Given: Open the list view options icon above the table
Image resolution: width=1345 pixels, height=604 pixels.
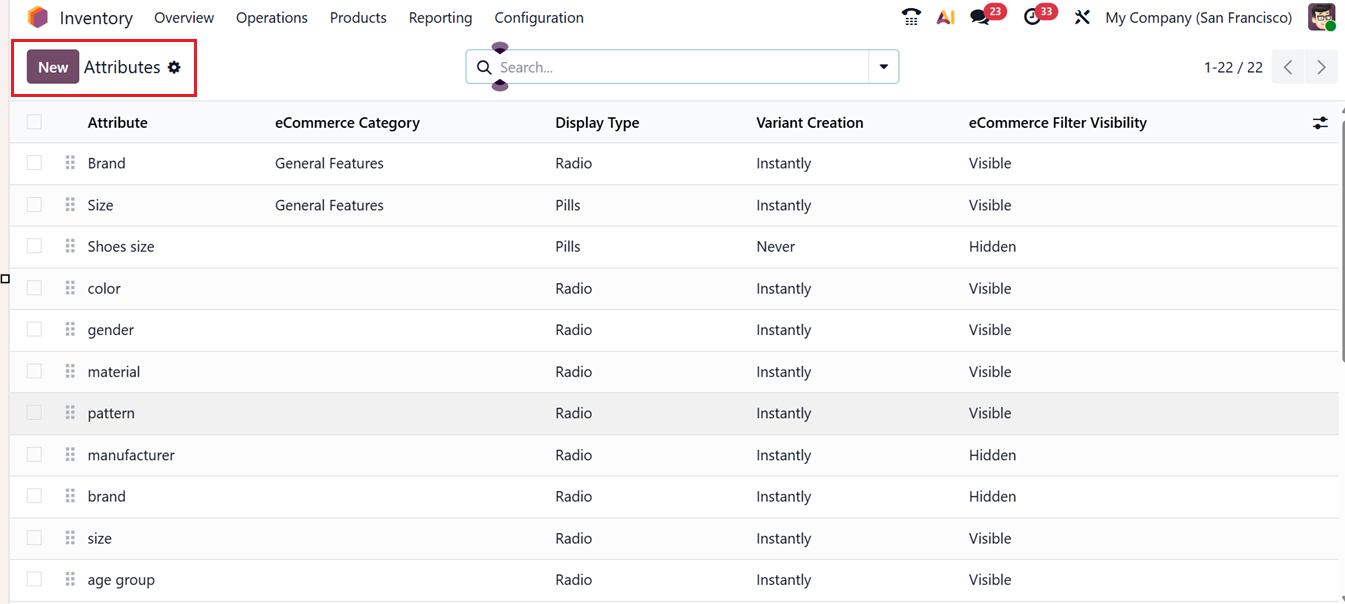Looking at the screenshot, I should coord(1320,122).
